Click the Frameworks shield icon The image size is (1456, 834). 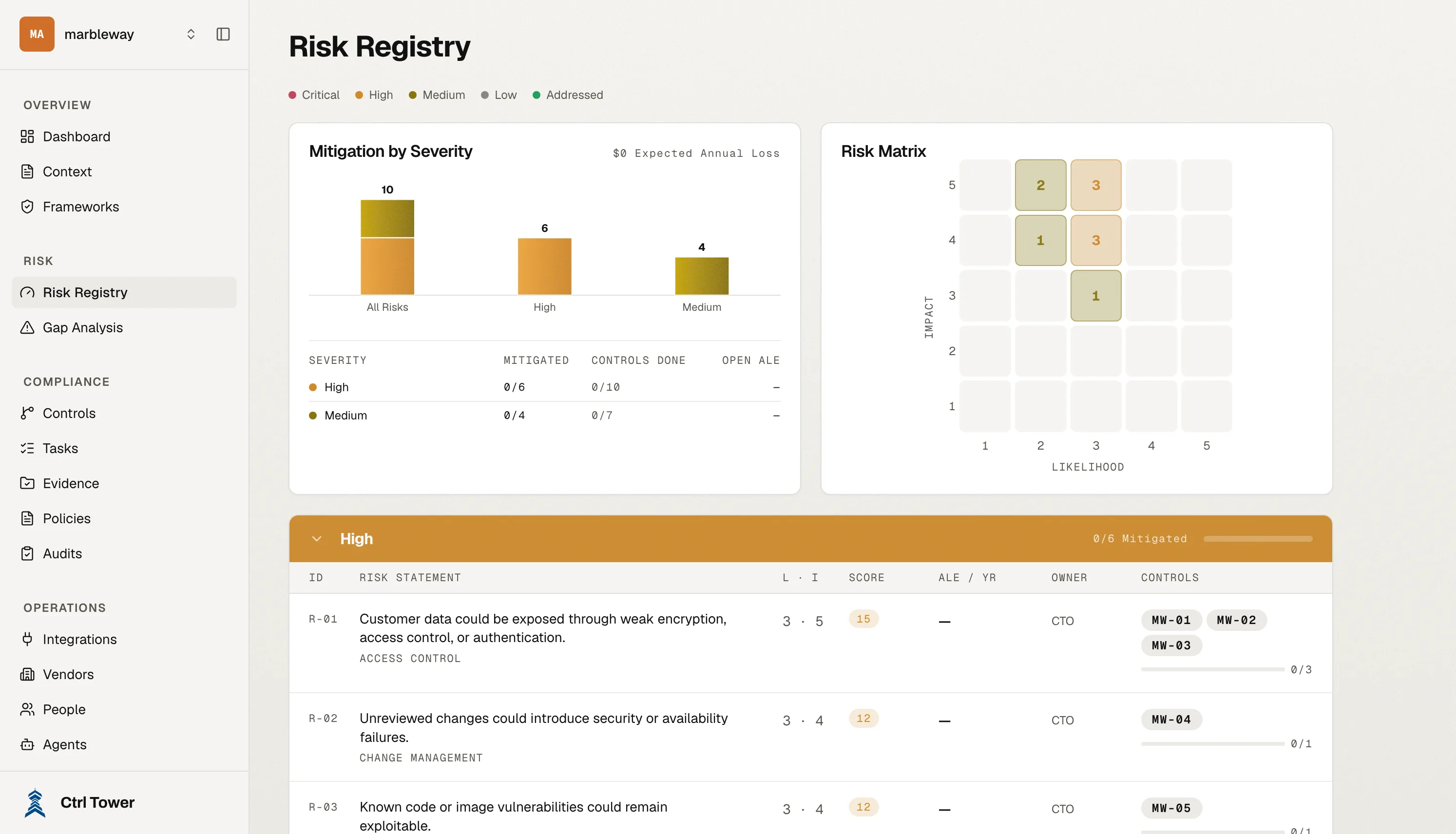point(27,206)
